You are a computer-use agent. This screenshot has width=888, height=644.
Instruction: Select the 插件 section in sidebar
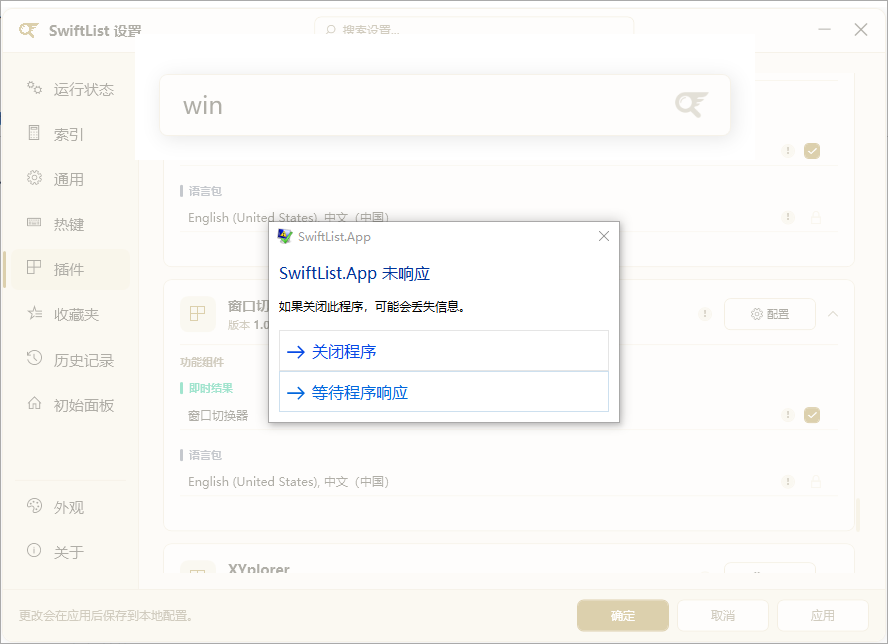click(x=71, y=269)
